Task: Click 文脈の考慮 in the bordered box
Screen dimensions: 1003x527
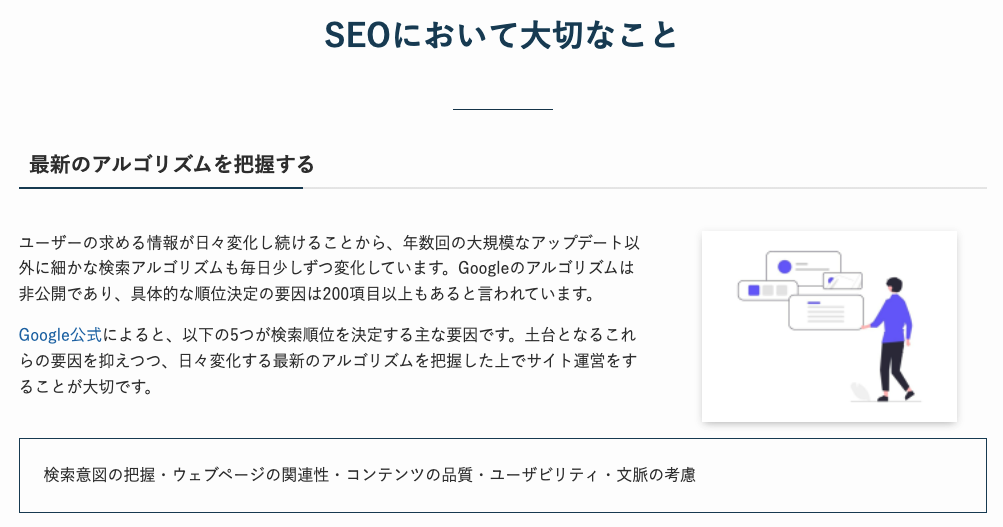Action: (657, 475)
